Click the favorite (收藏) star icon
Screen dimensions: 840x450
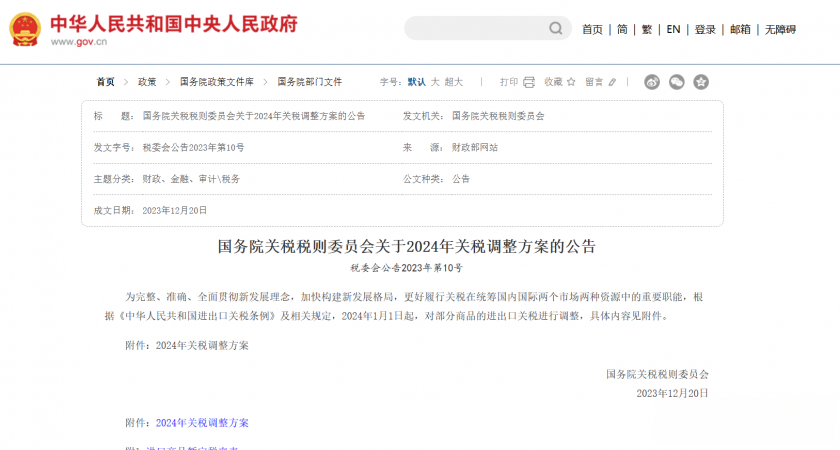tap(572, 82)
